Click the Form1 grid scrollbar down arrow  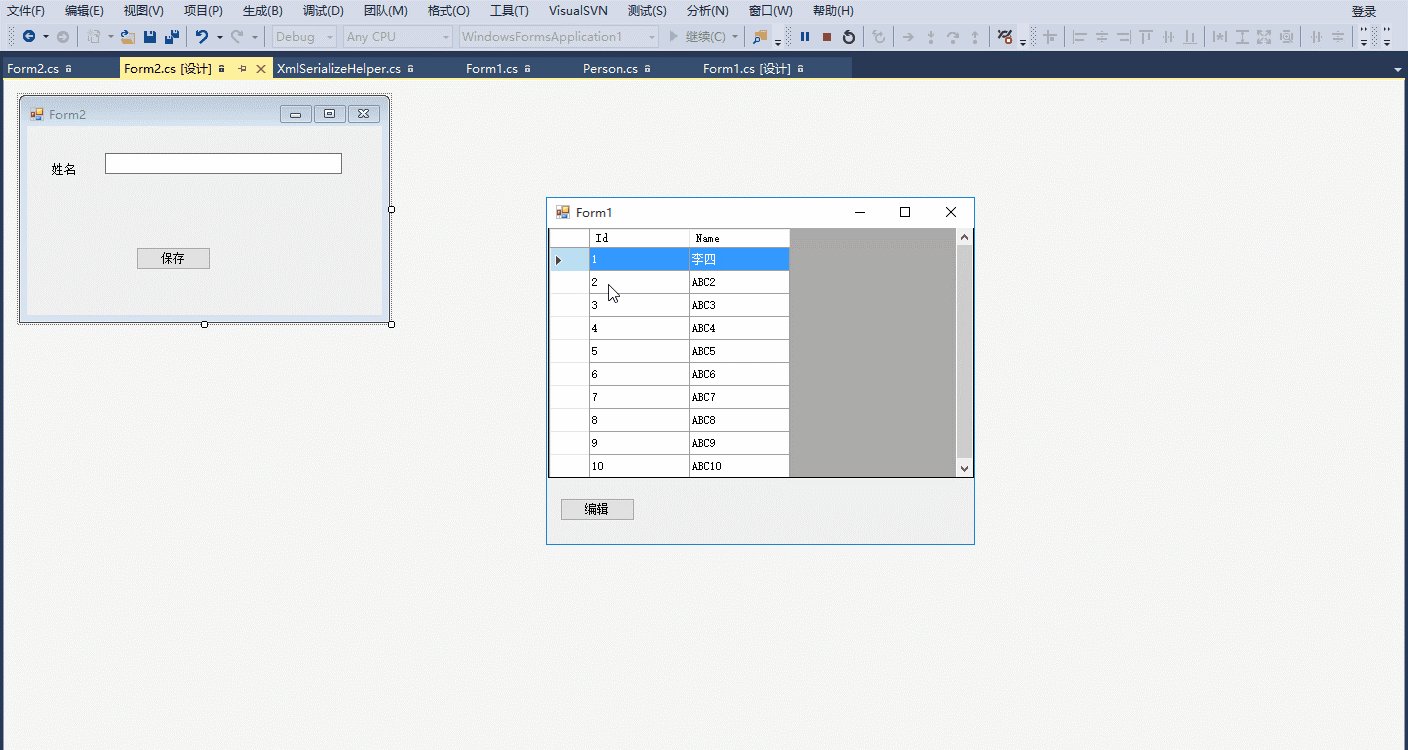(x=964, y=468)
